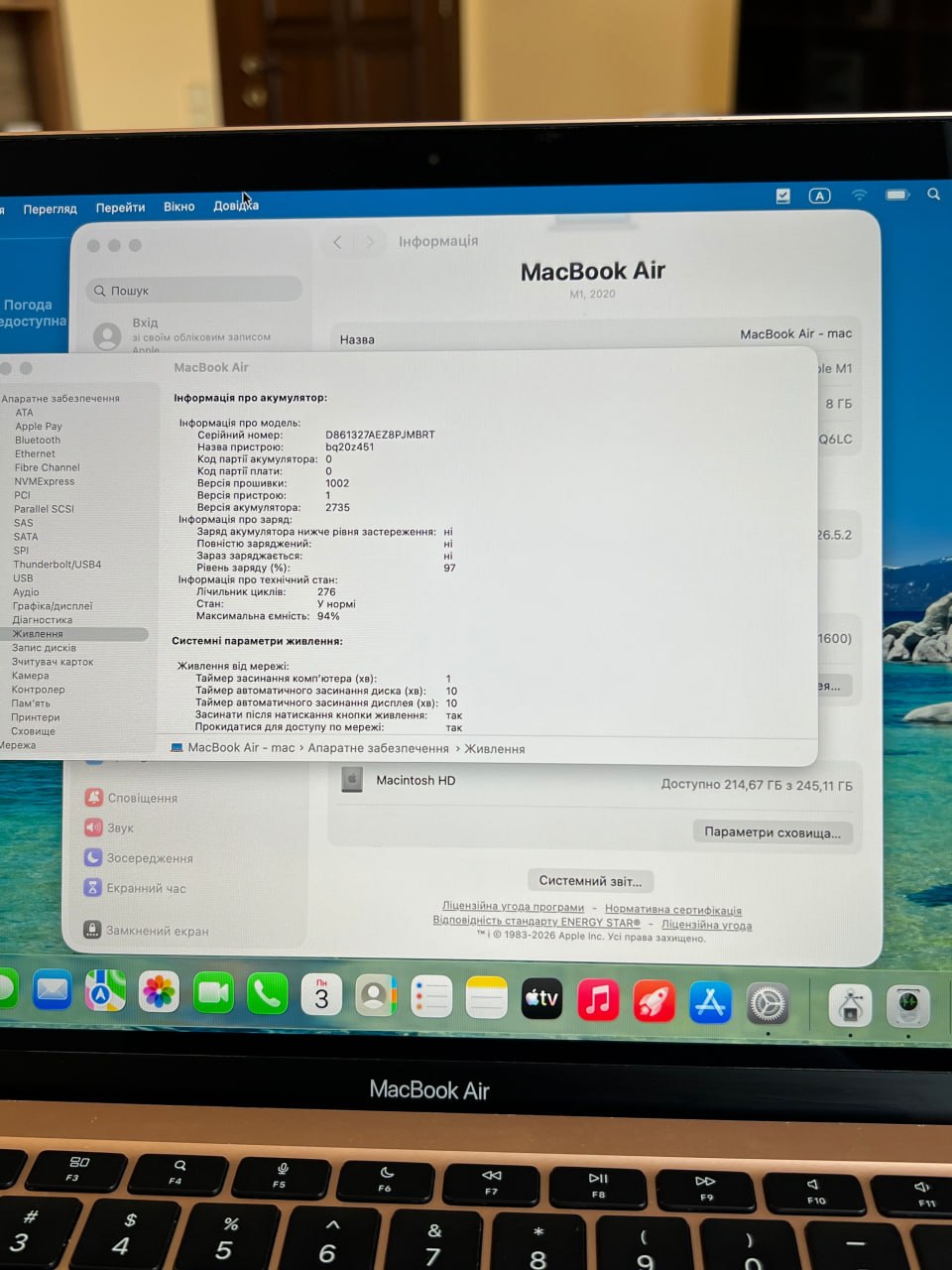Open the Wi-Fi status menu
Viewport: 952px width, 1270px height.
coord(860,195)
